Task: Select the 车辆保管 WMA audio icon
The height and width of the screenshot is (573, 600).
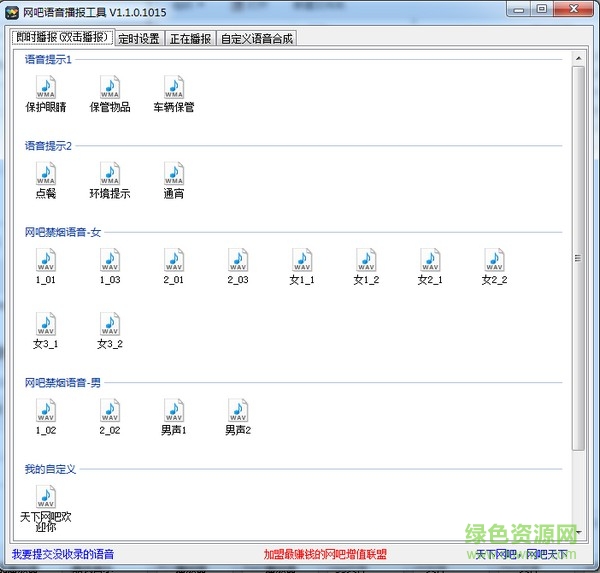Action: click(x=174, y=87)
